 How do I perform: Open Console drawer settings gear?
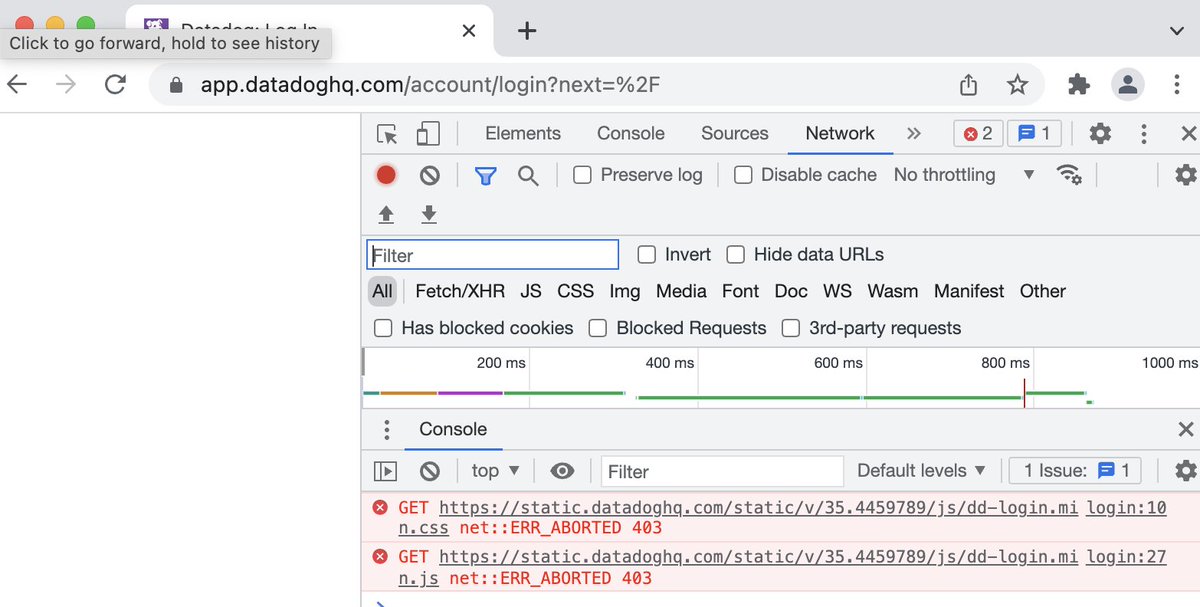[x=1186, y=471]
